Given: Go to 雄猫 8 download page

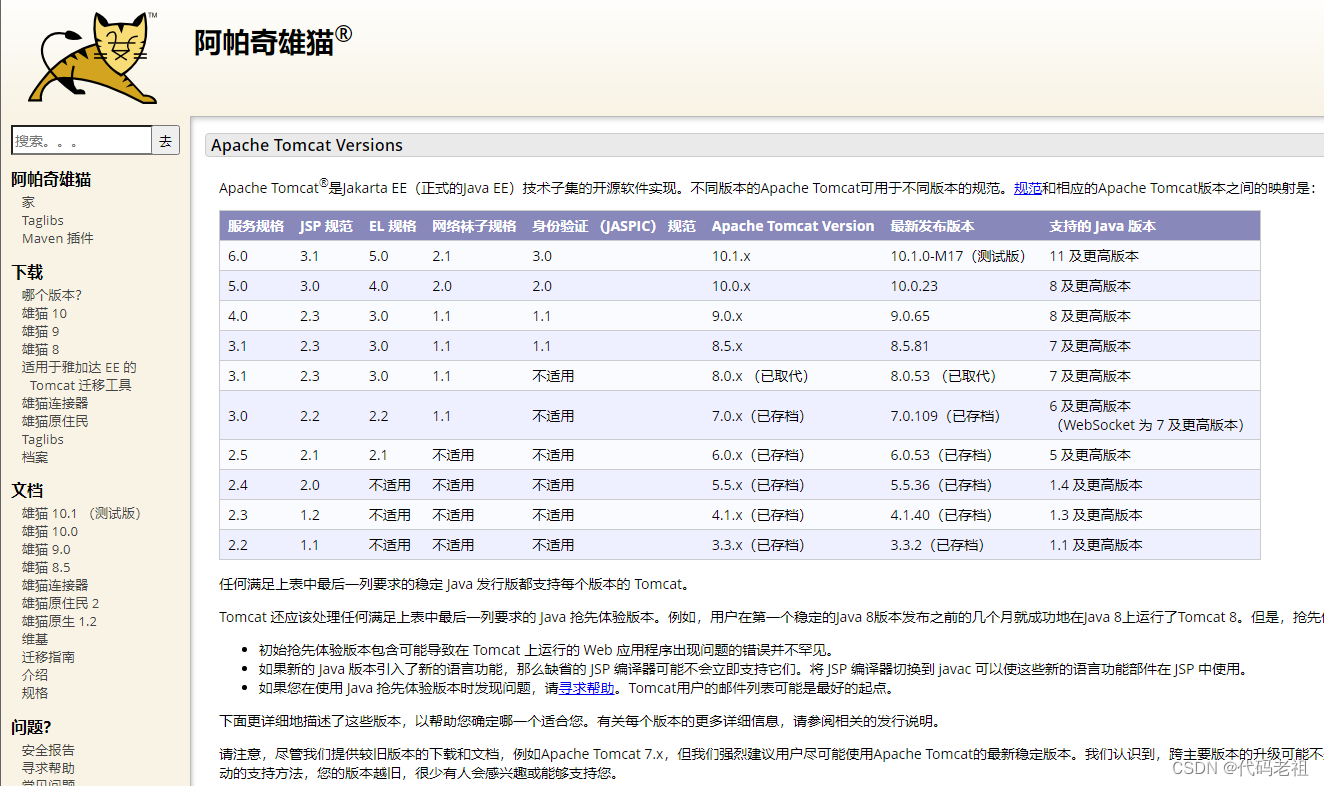Looking at the screenshot, I should pyautogui.click(x=41, y=349).
